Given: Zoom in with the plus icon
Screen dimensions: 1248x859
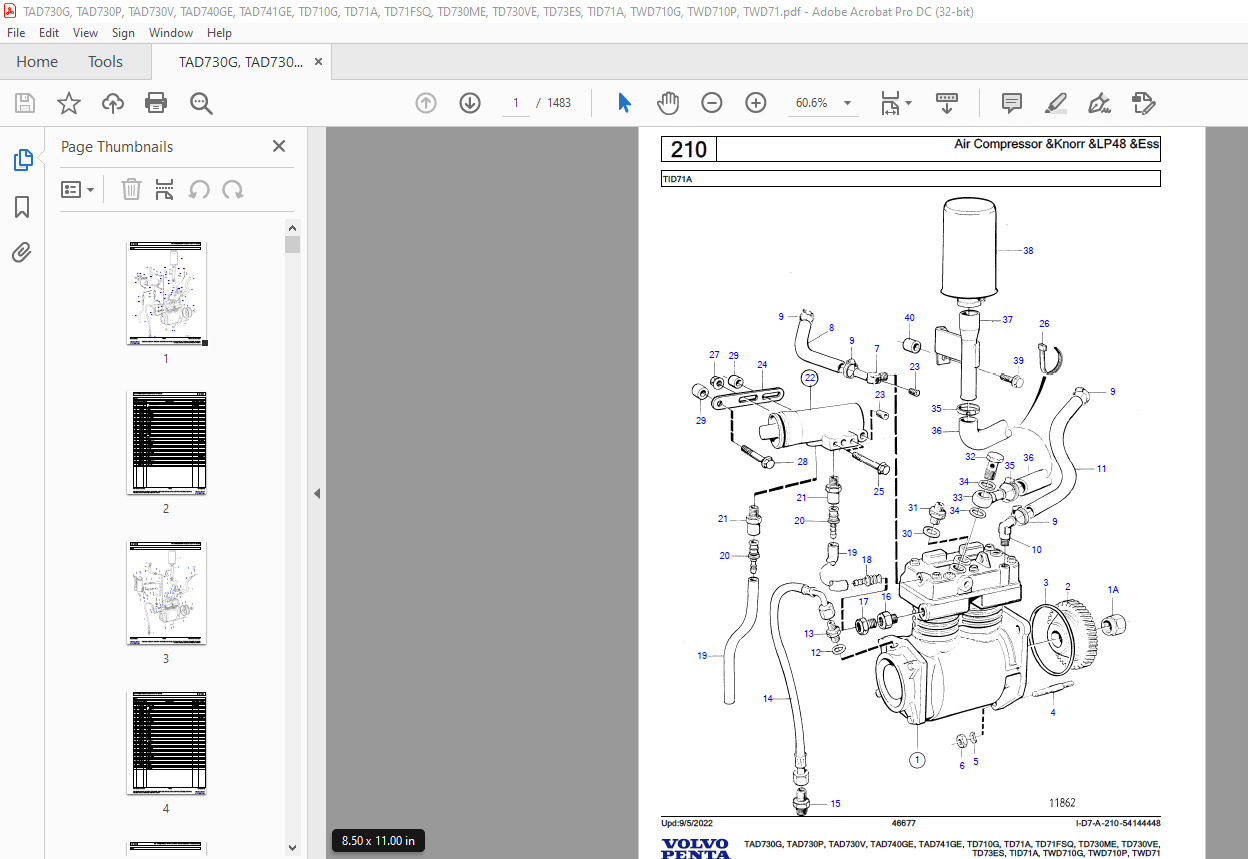Looking at the screenshot, I should (x=756, y=103).
